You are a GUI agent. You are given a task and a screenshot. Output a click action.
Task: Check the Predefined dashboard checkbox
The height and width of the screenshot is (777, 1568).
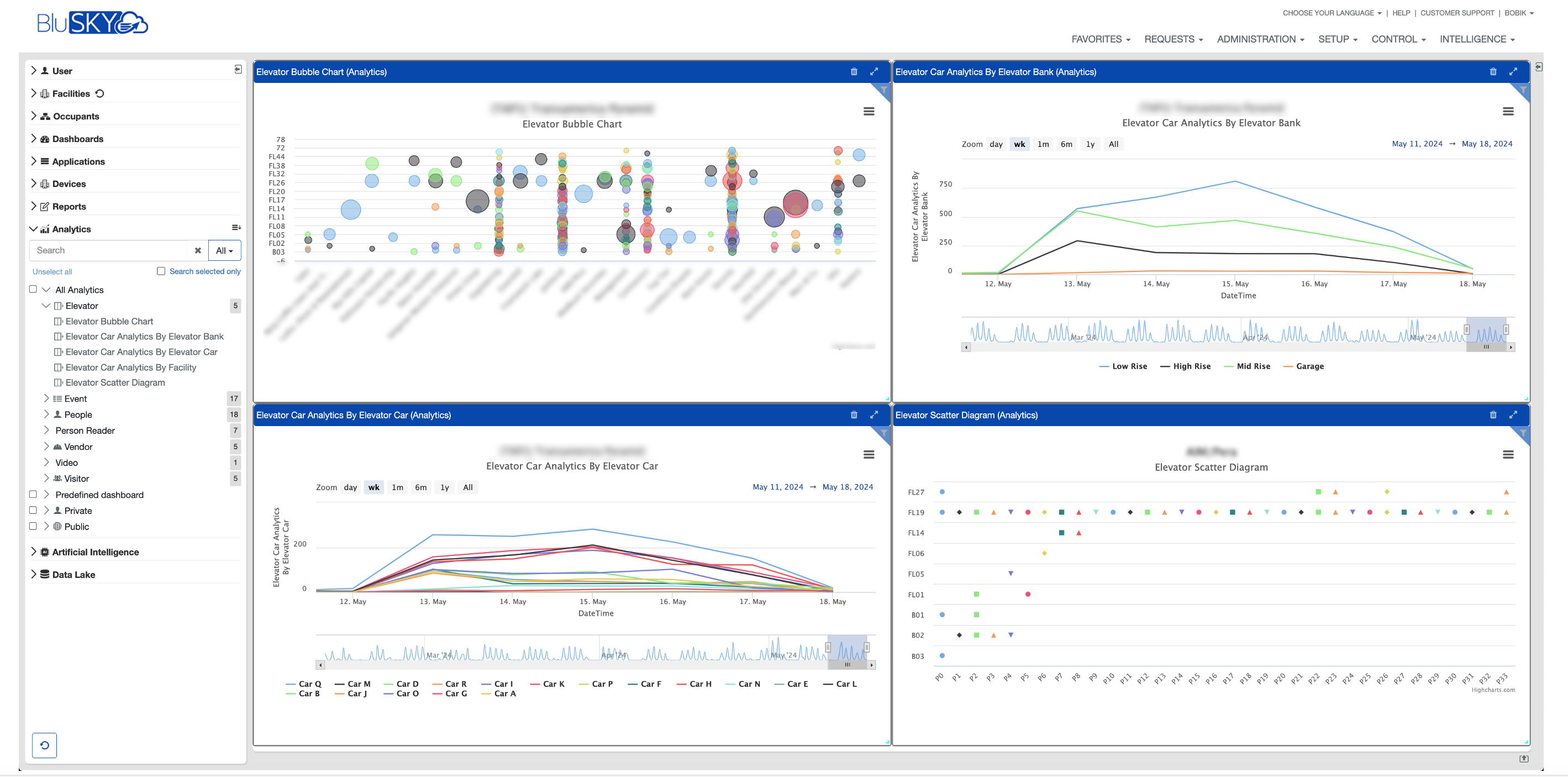coord(33,495)
